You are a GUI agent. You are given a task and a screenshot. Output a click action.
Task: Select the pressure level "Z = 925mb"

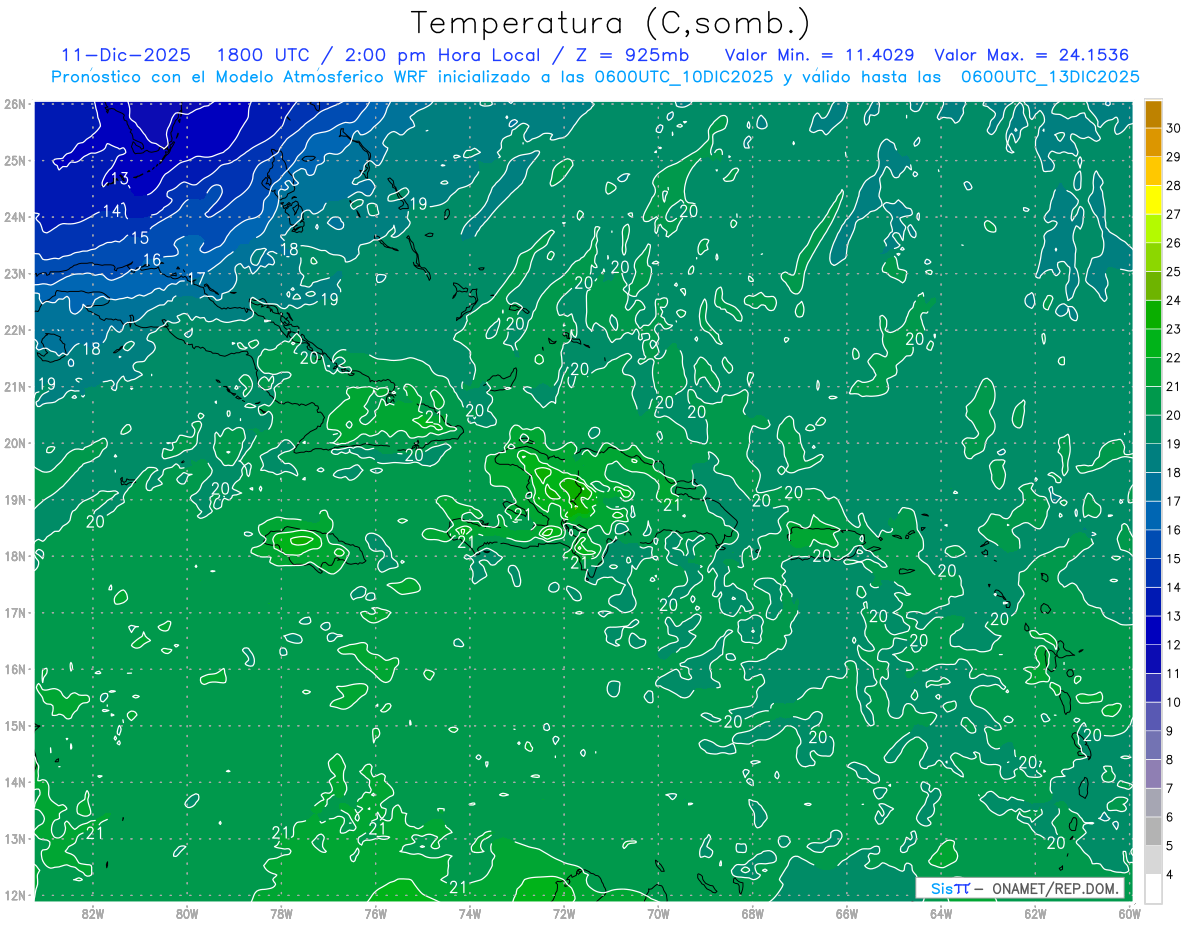click(632, 55)
